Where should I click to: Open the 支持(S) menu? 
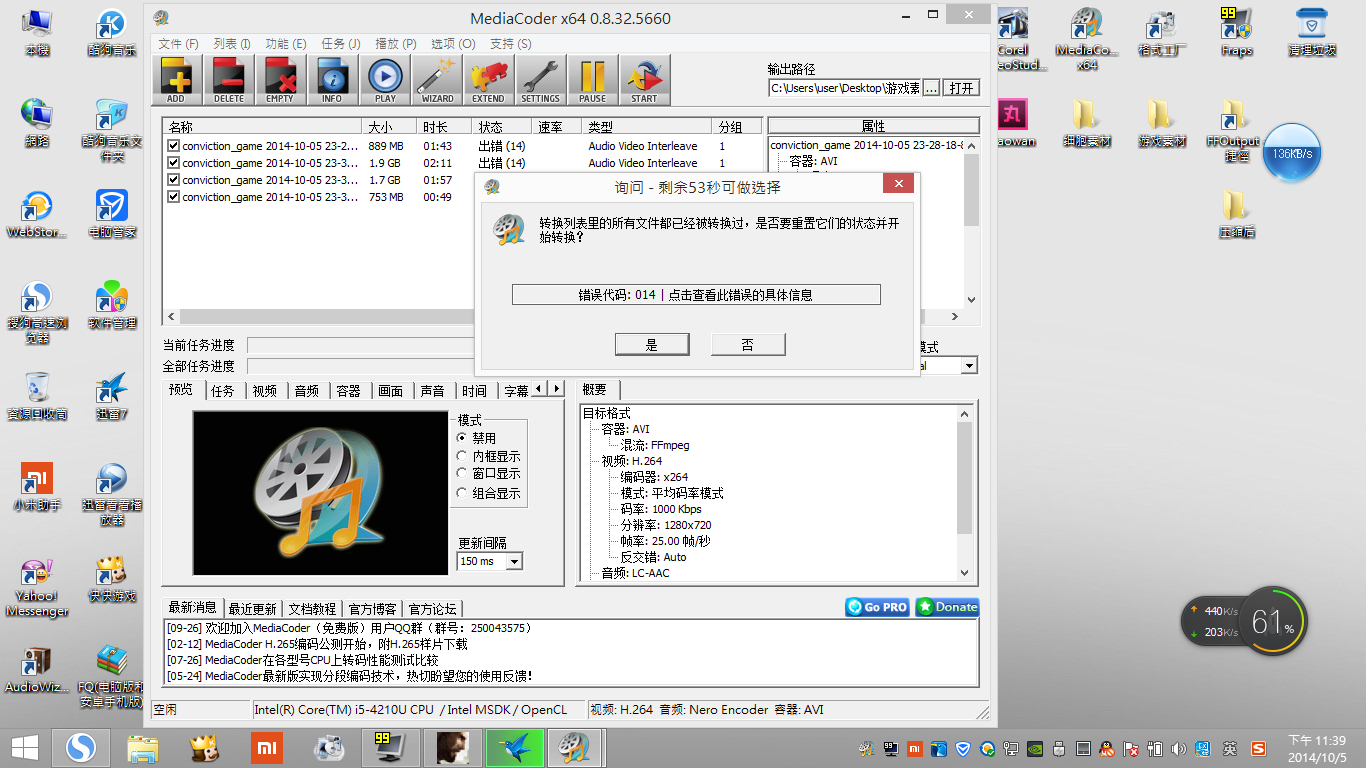[511, 44]
